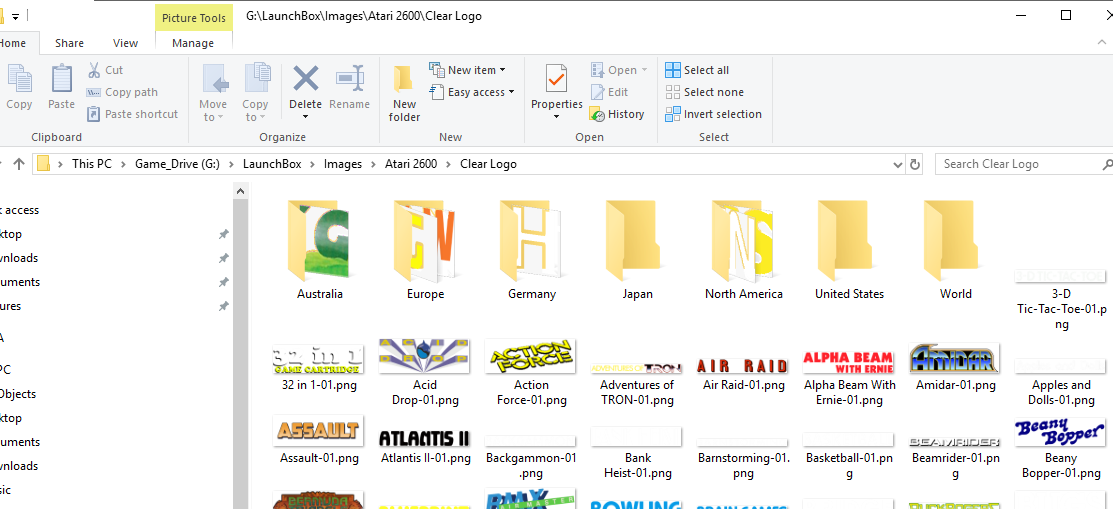
Task: Click the Up arrow navigation button
Action: 18,164
